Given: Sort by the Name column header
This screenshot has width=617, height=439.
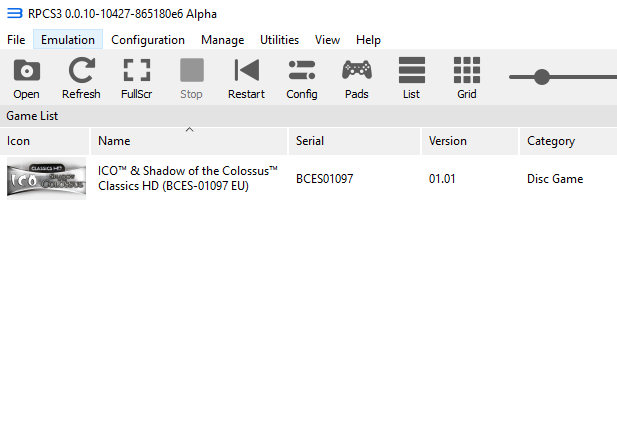Looking at the screenshot, I should click(189, 141).
